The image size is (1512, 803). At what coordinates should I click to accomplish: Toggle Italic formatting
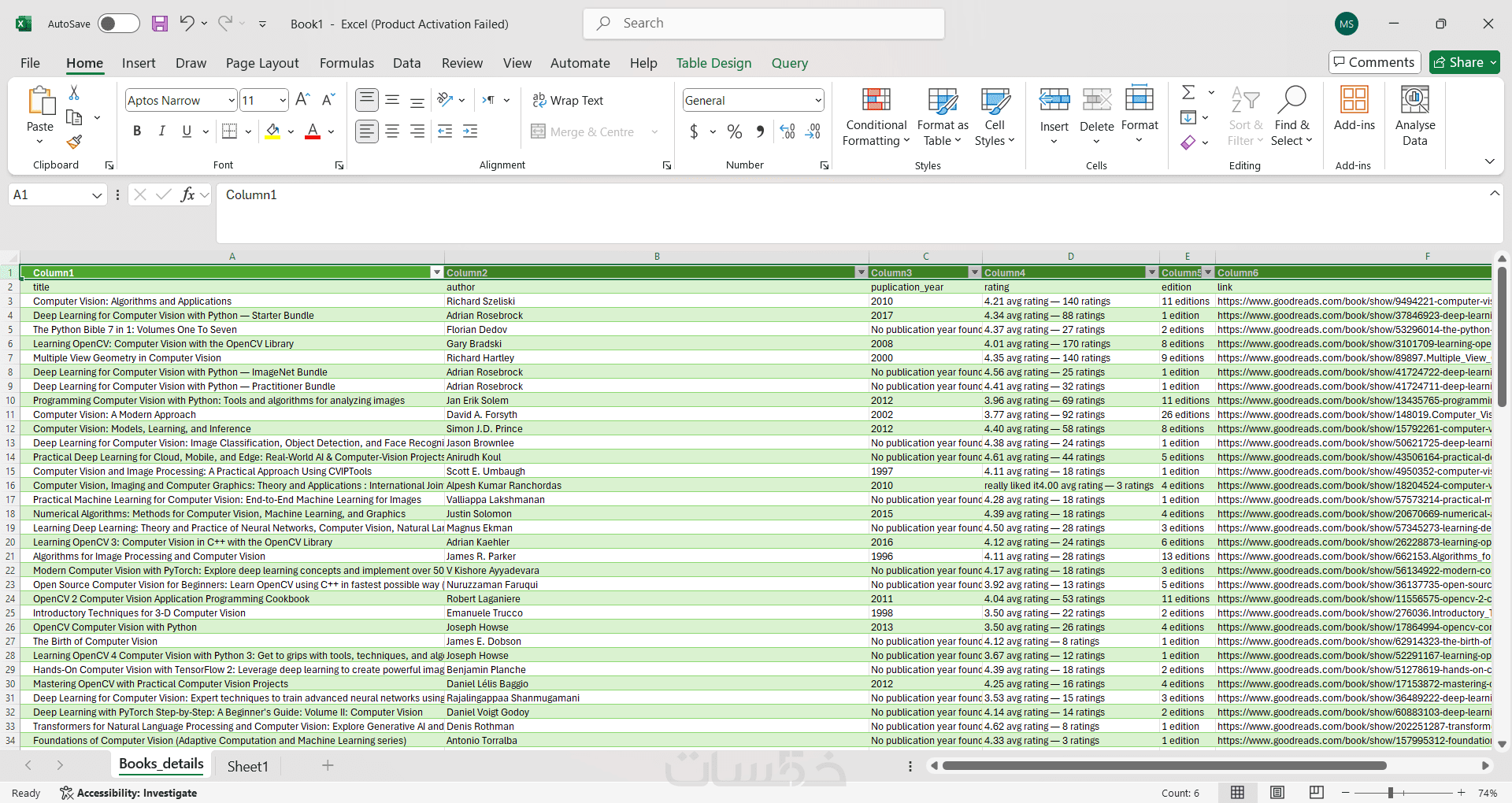[x=161, y=131]
